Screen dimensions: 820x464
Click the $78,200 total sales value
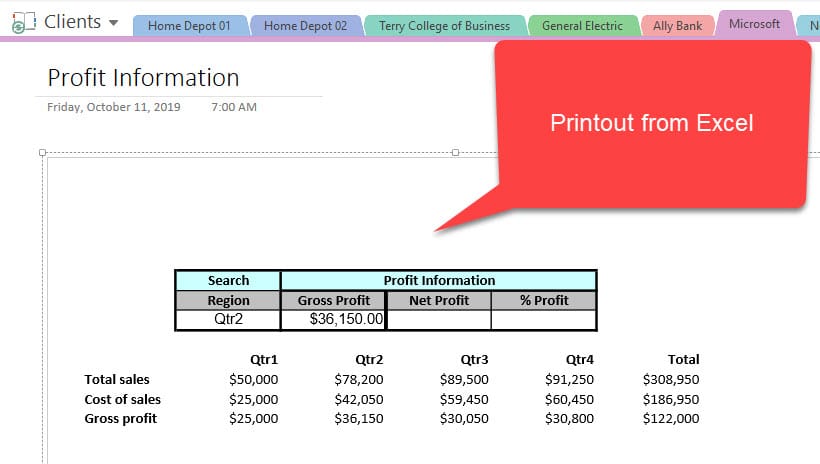[359, 379]
